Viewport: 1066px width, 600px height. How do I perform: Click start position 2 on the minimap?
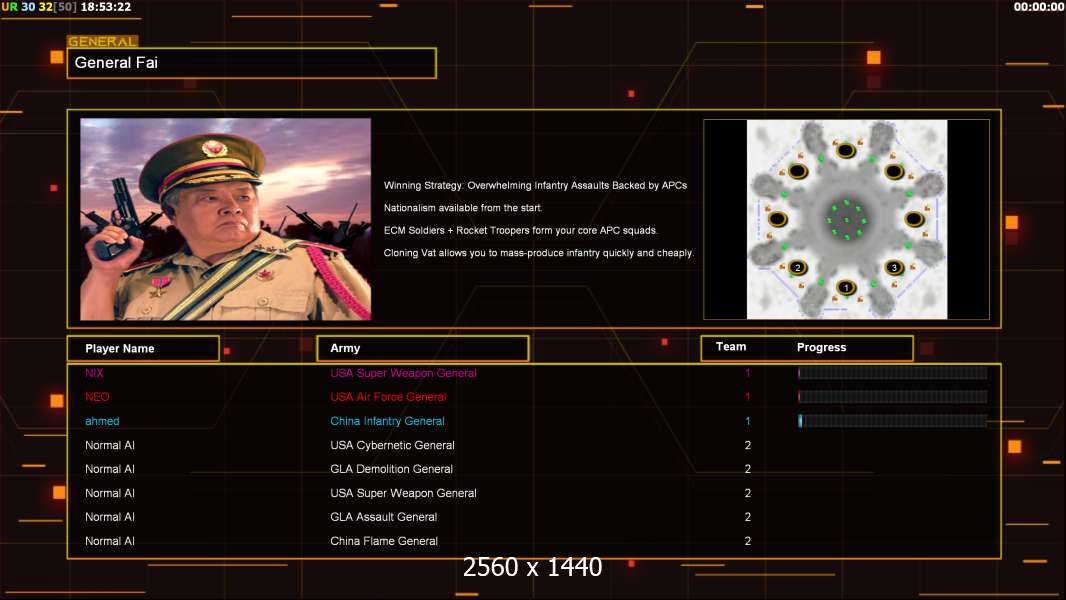[797, 268]
